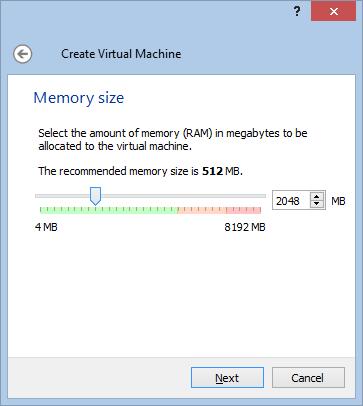This screenshot has height=406, width=363.
Task: Click the 4 MB minimum label
Action: [46, 227]
